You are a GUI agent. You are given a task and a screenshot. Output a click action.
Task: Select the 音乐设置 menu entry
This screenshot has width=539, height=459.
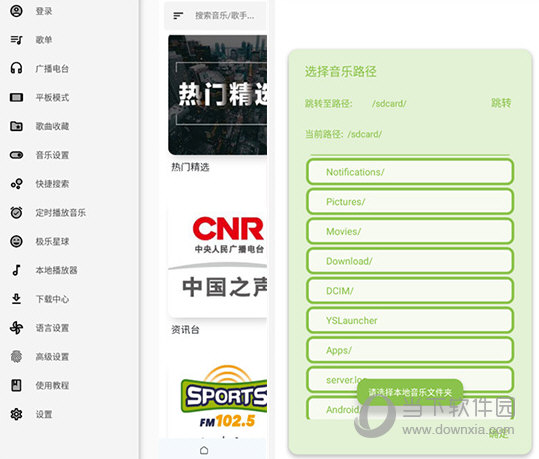(x=52, y=155)
